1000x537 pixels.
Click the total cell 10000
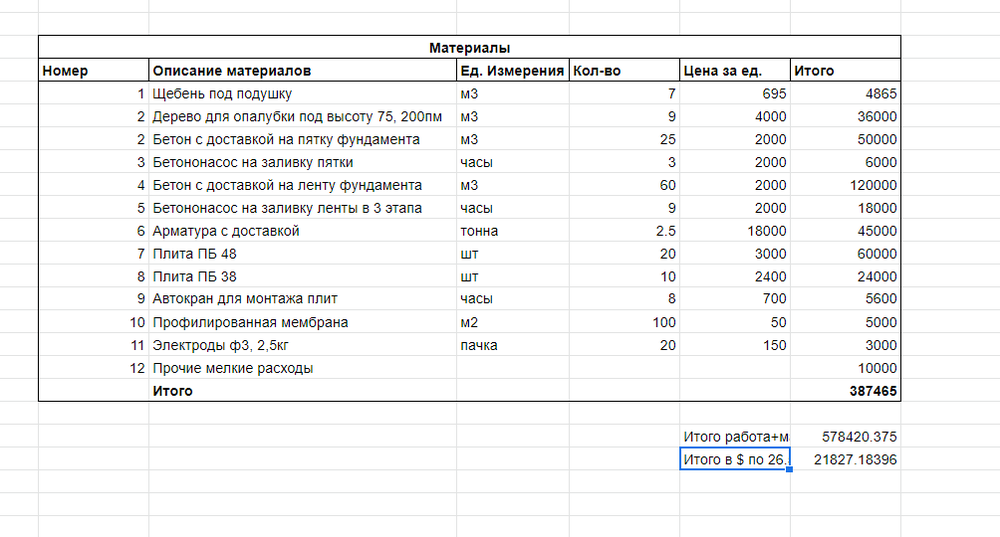point(846,368)
